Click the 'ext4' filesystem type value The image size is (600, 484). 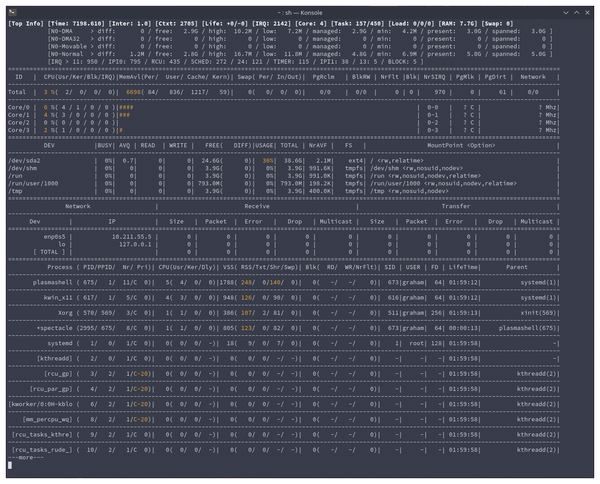(355, 160)
